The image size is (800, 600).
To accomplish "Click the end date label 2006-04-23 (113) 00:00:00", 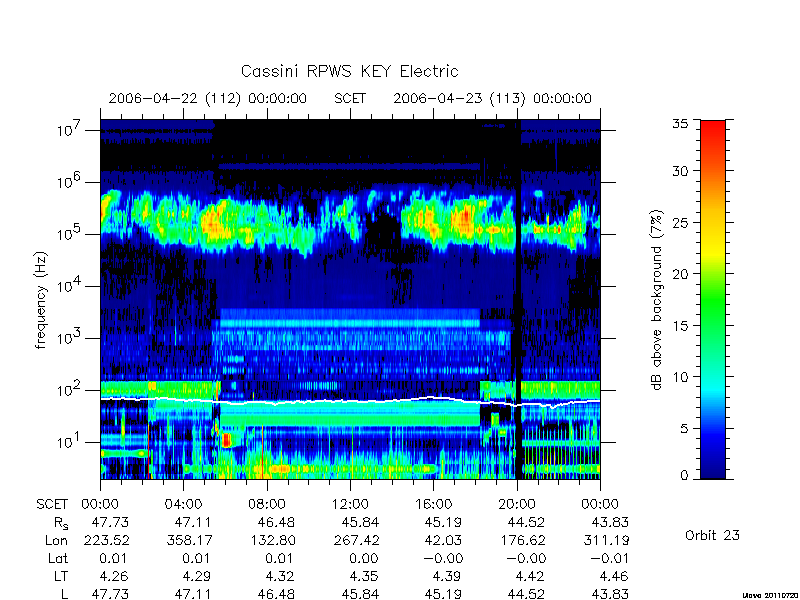I will pyautogui.click(x=492, y=98).
